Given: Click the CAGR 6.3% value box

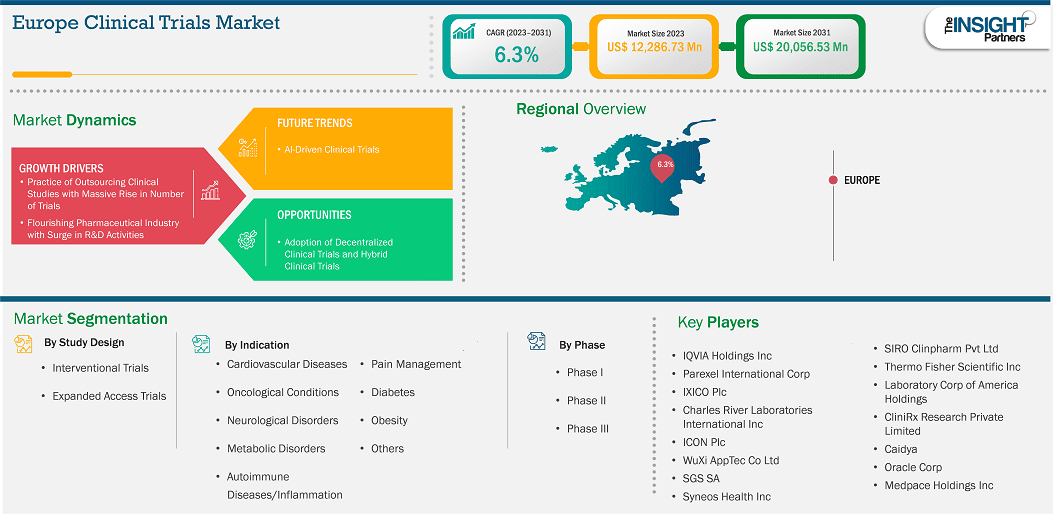Looking at the screenshot, I should pyautogui.click(x=508, y=46).
